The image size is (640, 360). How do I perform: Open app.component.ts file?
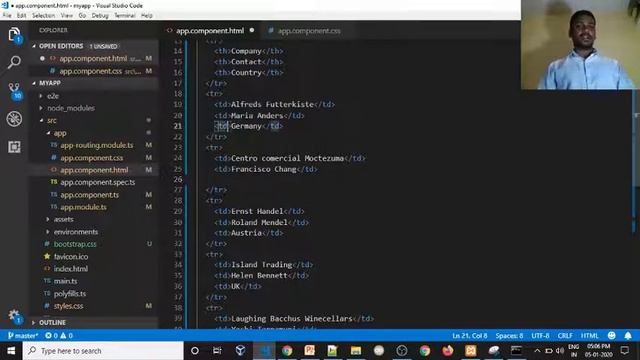point(89,195)
